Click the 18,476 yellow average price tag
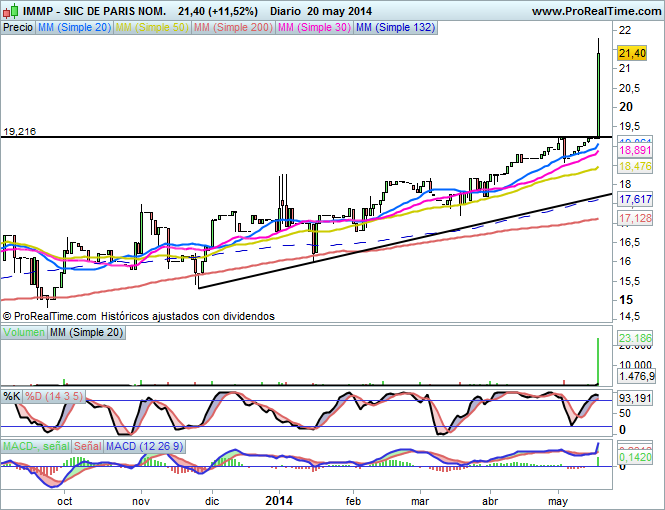The width and height of the screenshot is (665, 510). tap(636, 166)
